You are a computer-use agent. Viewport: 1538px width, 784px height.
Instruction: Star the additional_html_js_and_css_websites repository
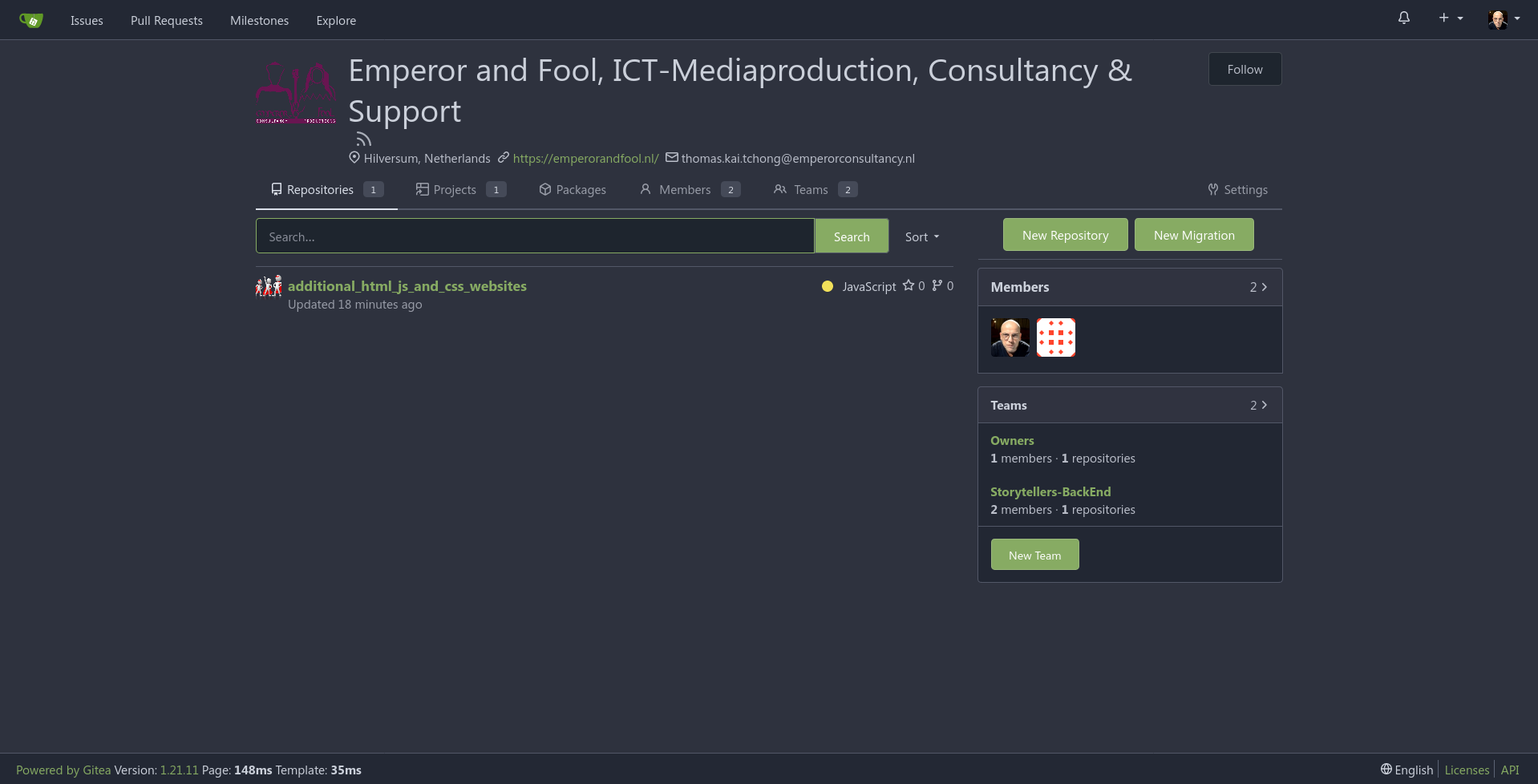coord(909,285)
